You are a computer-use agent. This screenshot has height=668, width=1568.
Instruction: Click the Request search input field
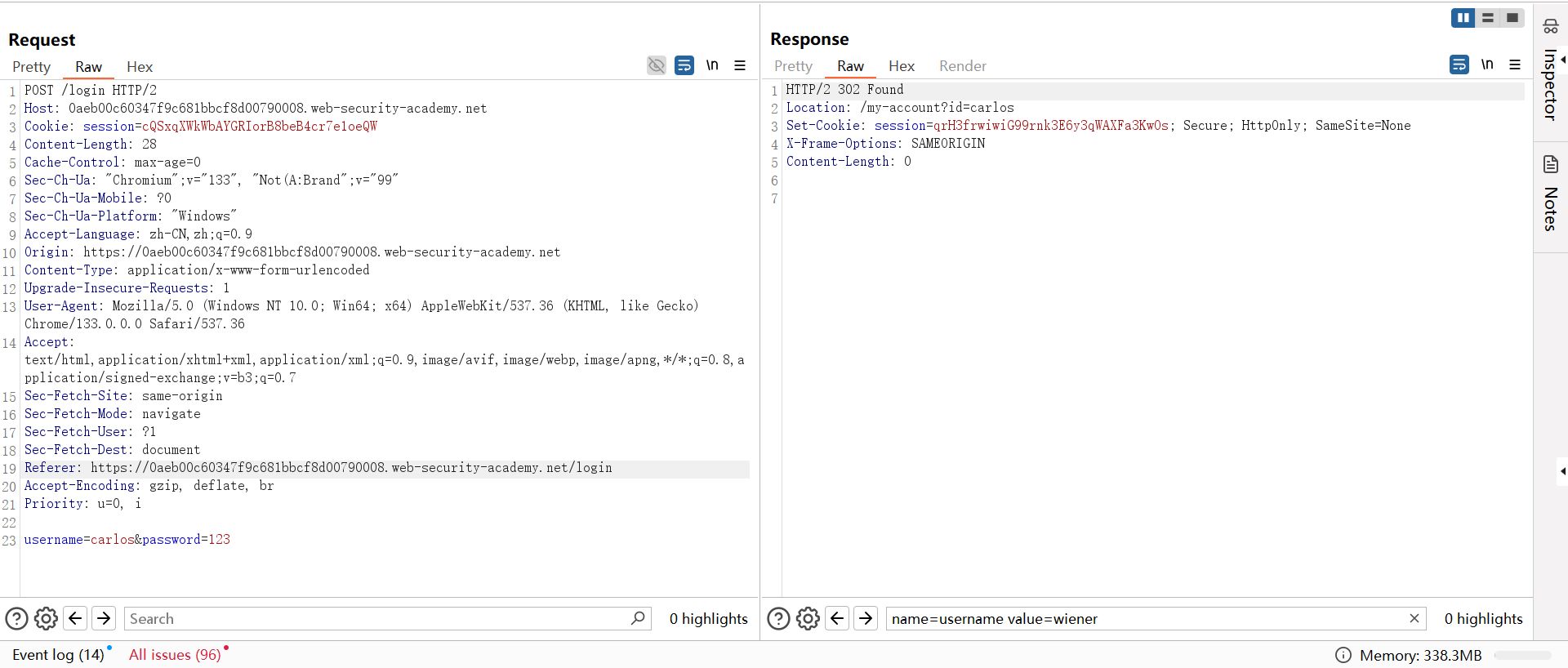click(376, 619)
